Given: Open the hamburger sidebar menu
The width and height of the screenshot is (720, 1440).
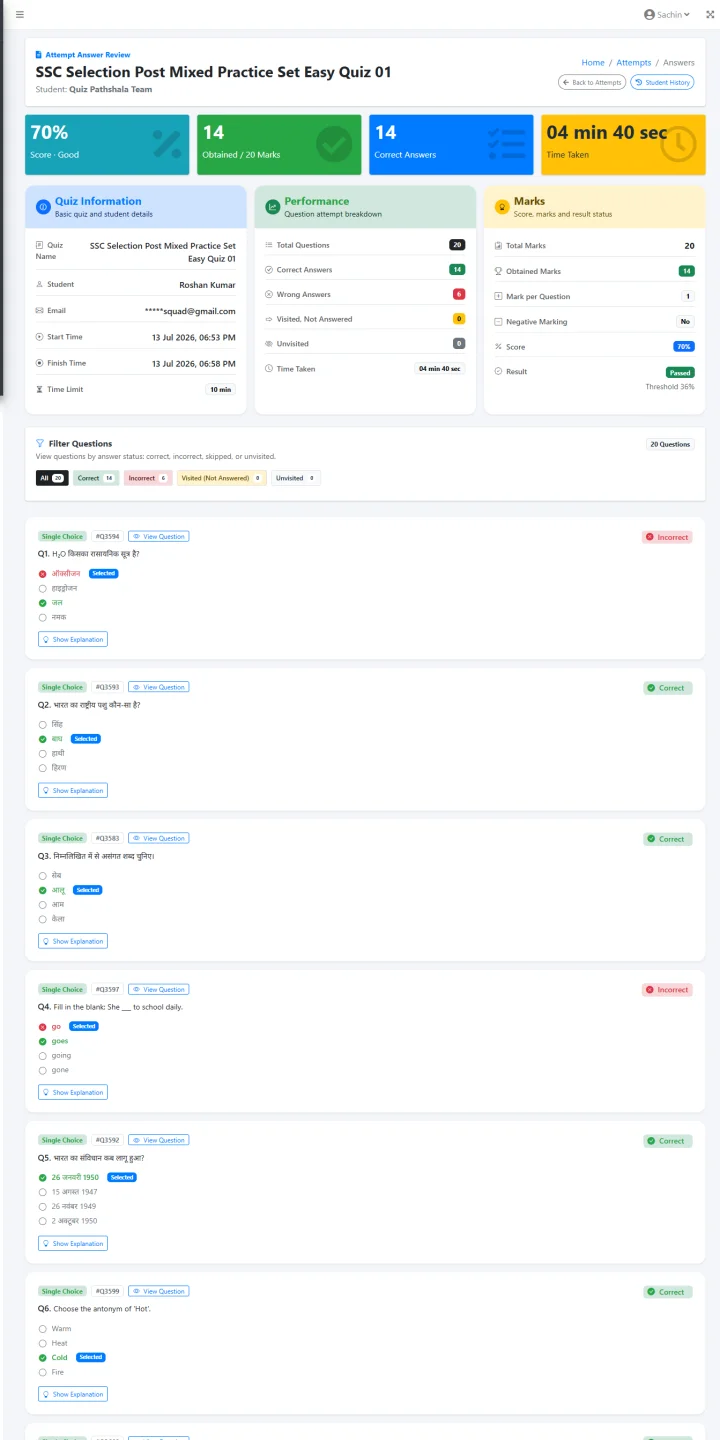Looking at the screenshot, I should (20, 14).
